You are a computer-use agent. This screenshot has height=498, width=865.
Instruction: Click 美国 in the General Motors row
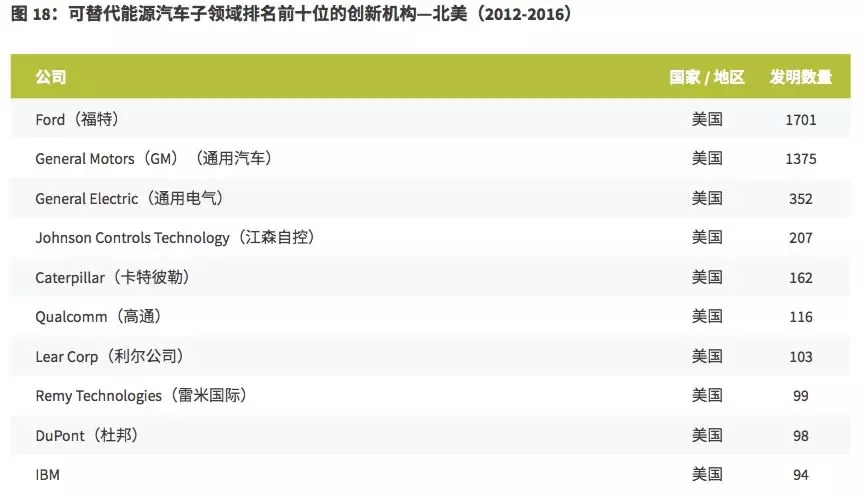(707, 158)
